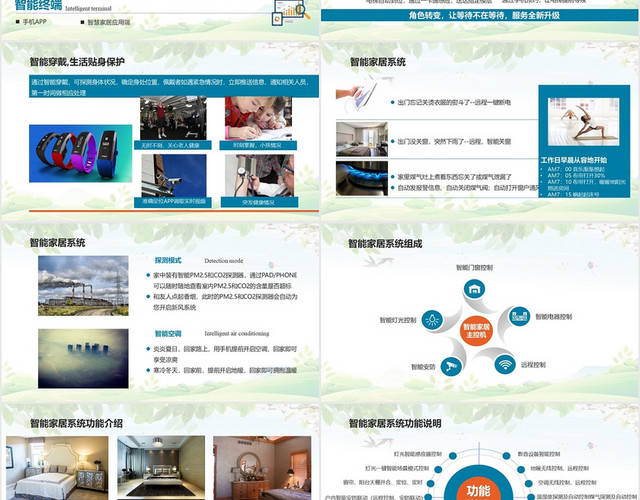Click the blue dot beside 窗帘、阳台天棚开合
This screenshot has width=640, height=500.
[x=431, y=483]
